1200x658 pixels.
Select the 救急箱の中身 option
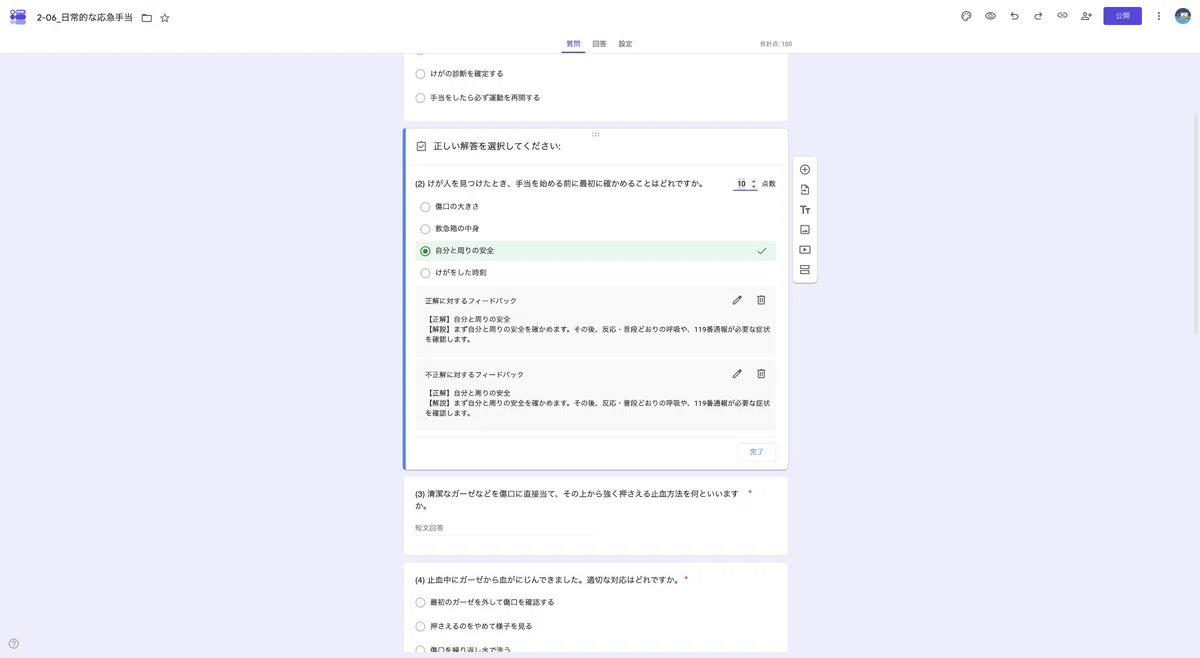[x=425, y=229]
